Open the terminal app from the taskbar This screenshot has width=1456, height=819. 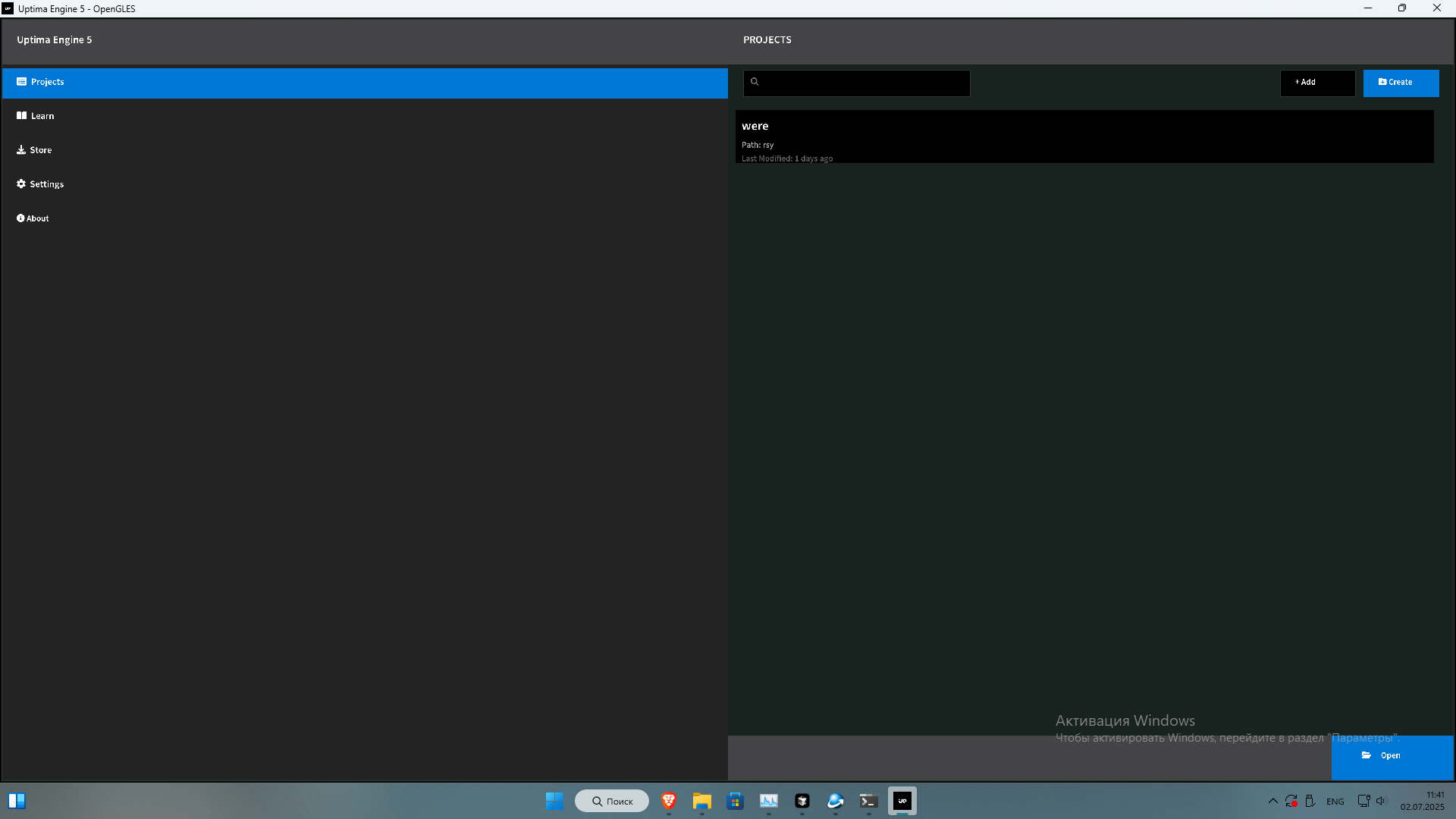point(869,801)
